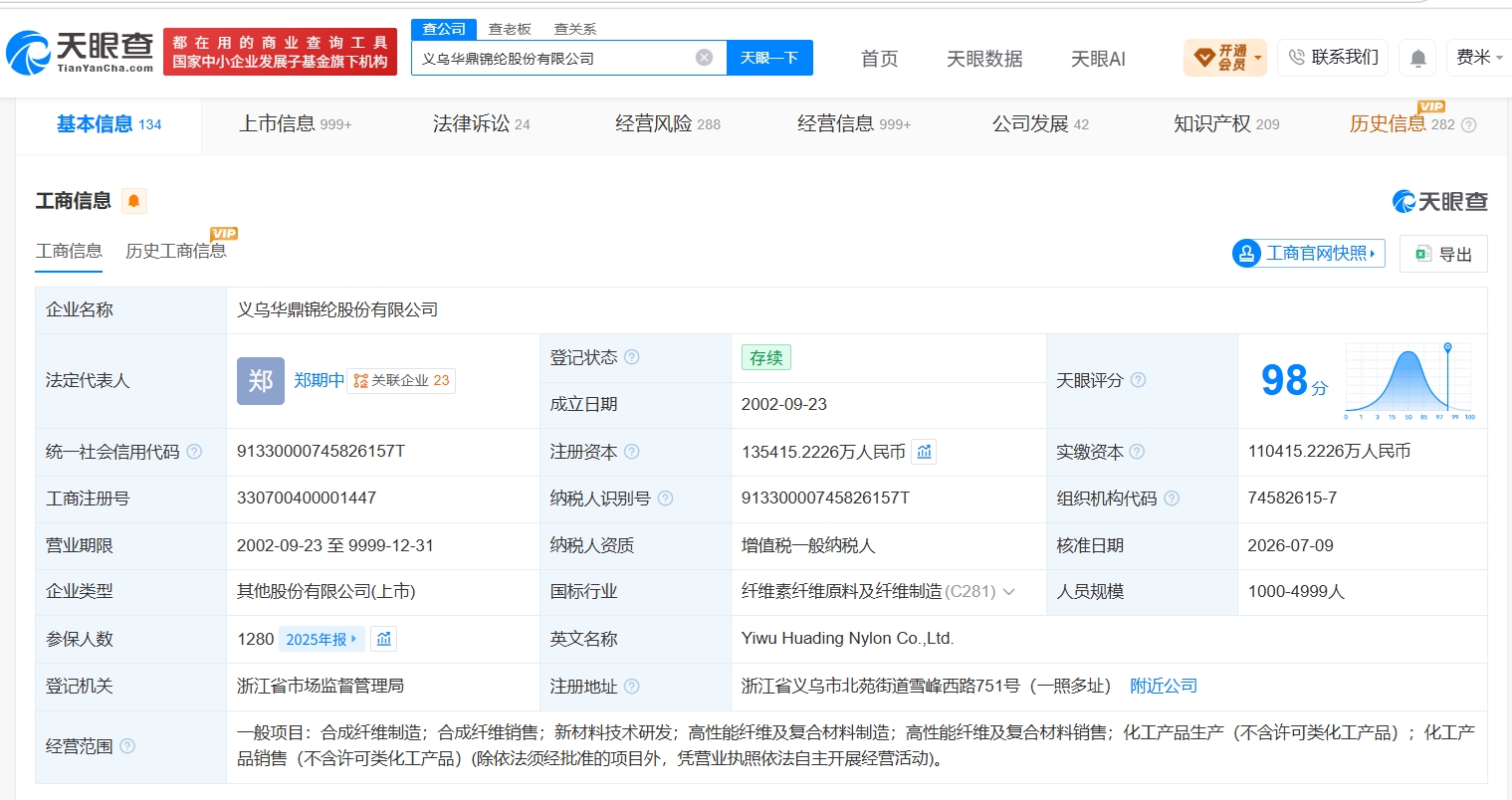The height and width of the screenshot is (800, 1512).
Task: Open help icon next to 经营范围
Action: pos(127,746)
